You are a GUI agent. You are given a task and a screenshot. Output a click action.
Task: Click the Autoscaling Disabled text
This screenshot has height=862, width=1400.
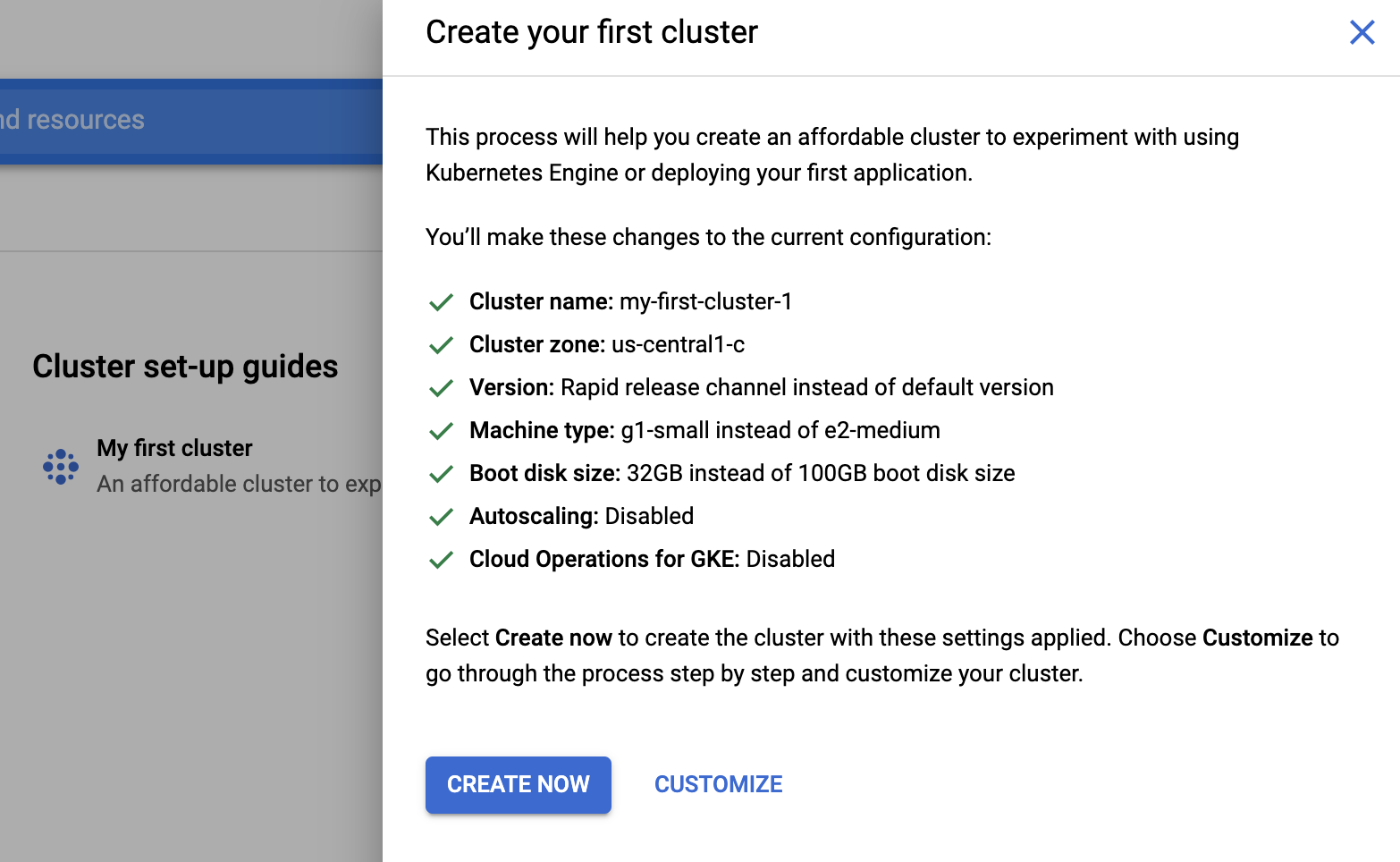click(x=582, y=516)
